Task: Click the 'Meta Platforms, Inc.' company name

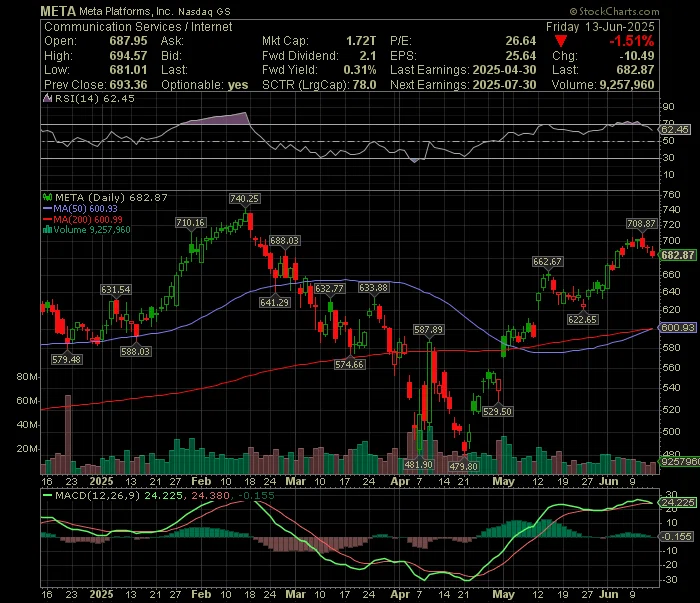Action: click(x=127, y=12)
